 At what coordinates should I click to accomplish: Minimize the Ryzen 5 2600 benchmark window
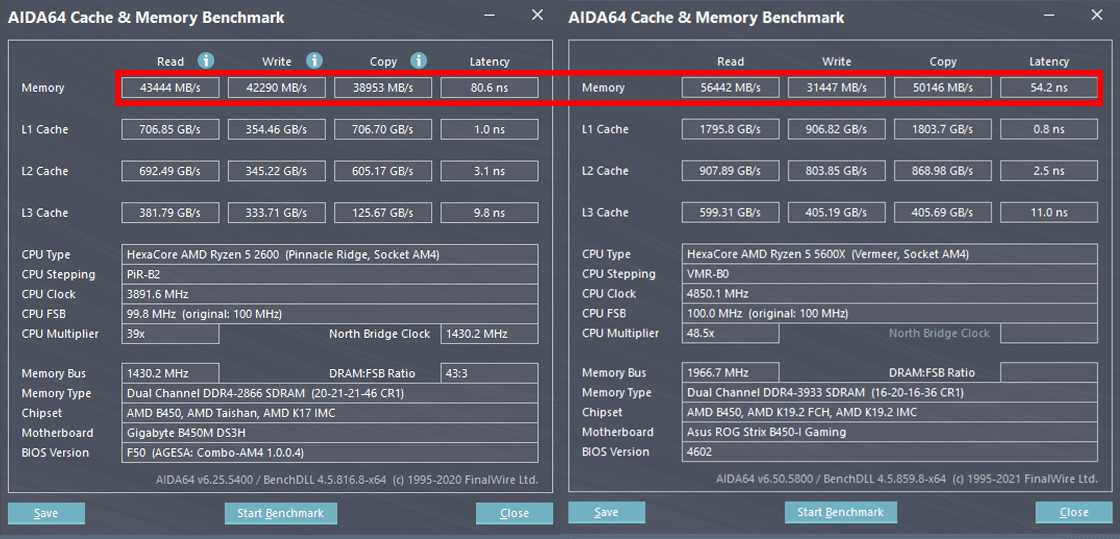(489, 16)
